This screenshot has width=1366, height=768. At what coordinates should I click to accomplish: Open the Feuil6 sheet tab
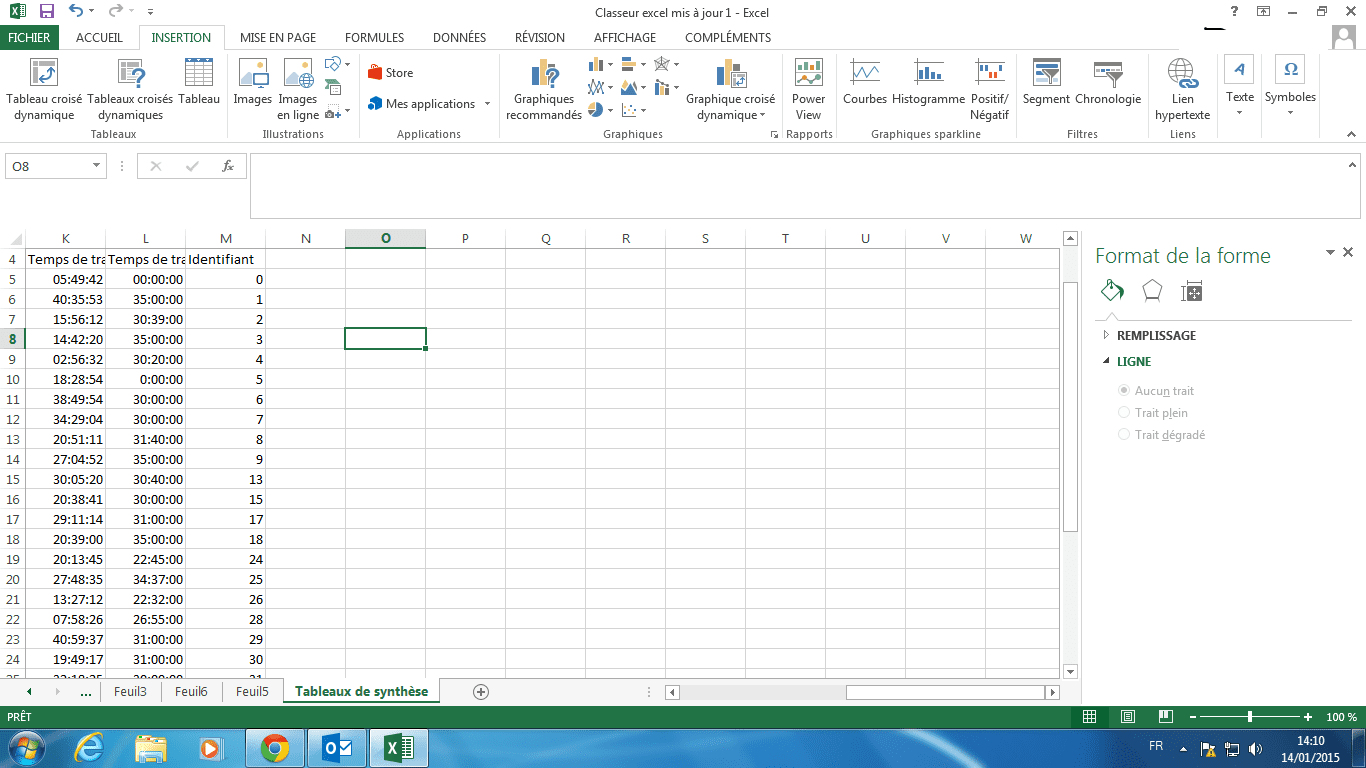click(x=191, y=691)
